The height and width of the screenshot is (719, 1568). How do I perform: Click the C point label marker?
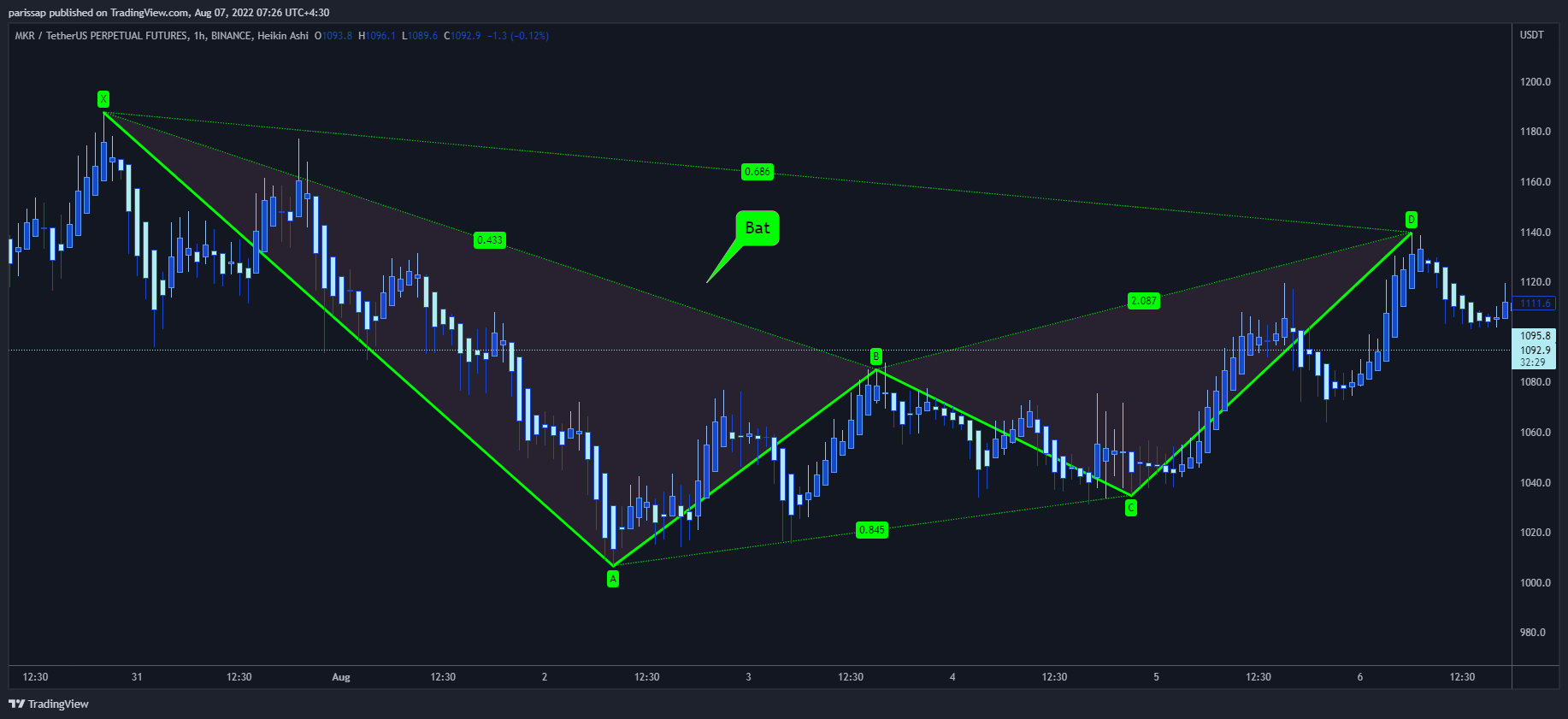pyautogui.click(x=1131, y=508)
